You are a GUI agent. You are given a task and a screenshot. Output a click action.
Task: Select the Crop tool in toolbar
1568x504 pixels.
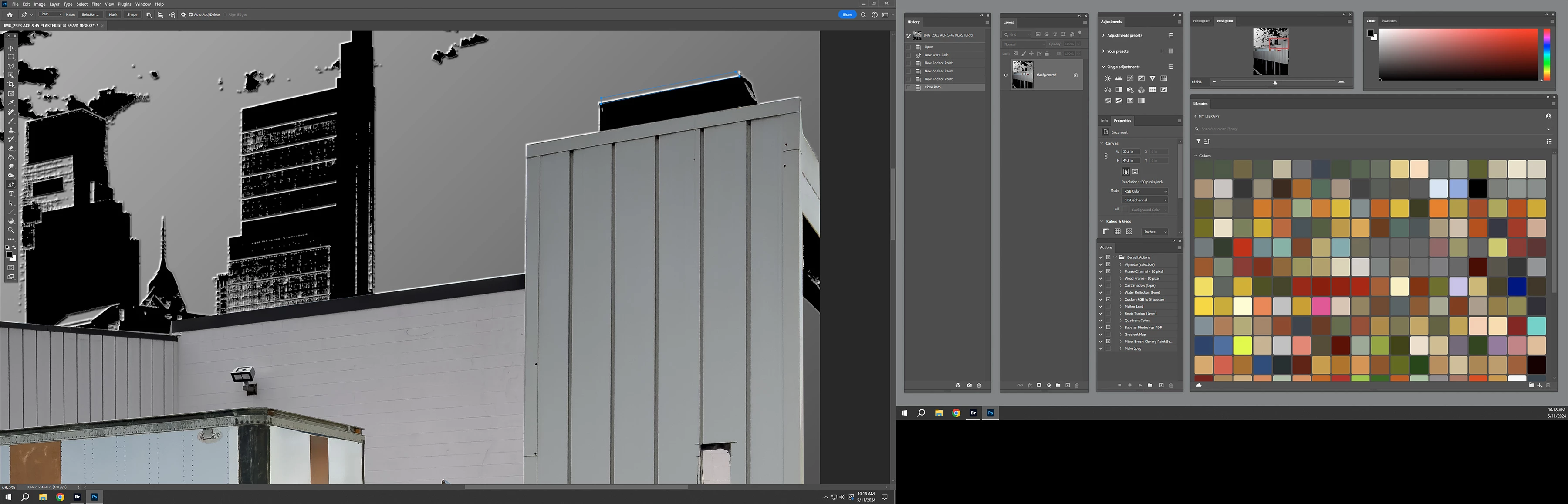click(x=11, y=85)
